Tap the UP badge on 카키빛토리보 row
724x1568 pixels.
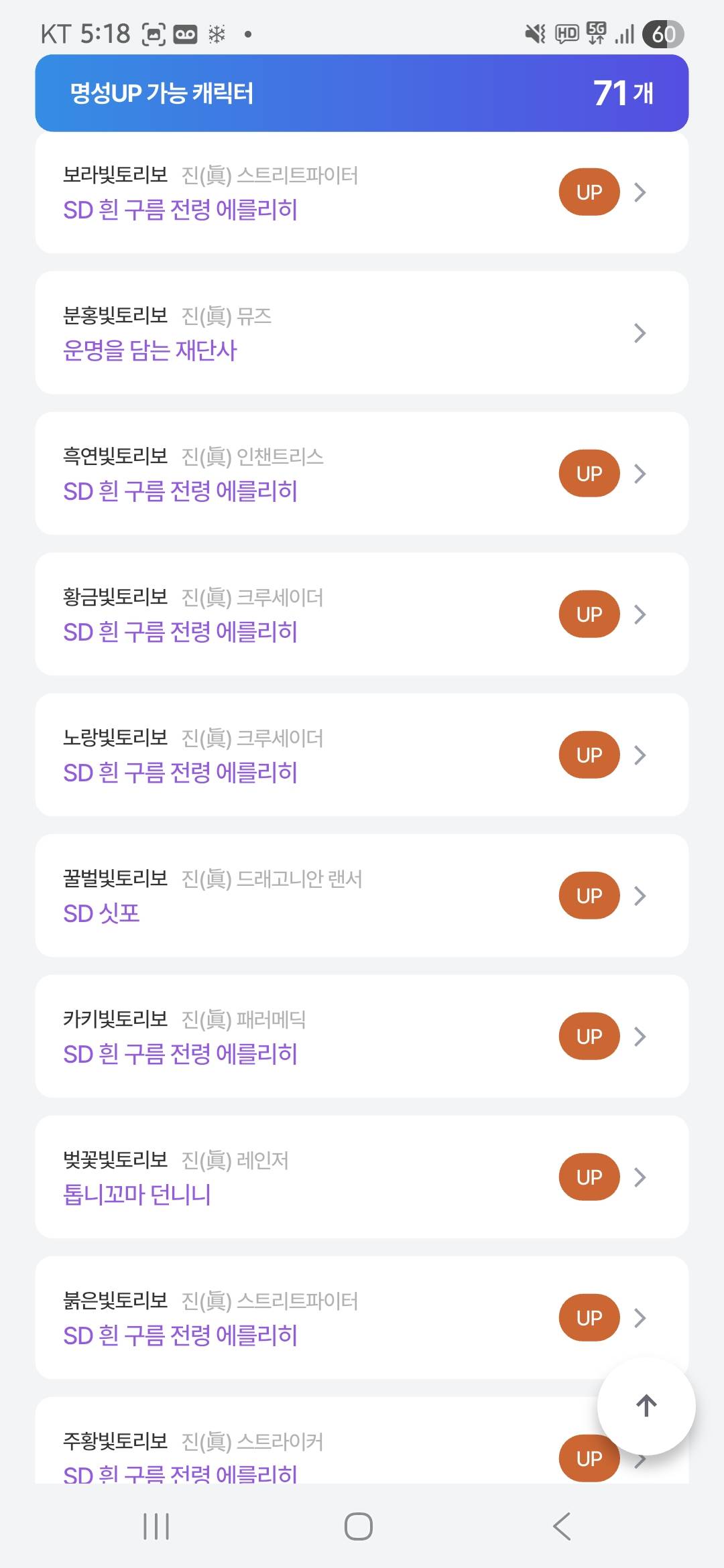(589, 1037)
